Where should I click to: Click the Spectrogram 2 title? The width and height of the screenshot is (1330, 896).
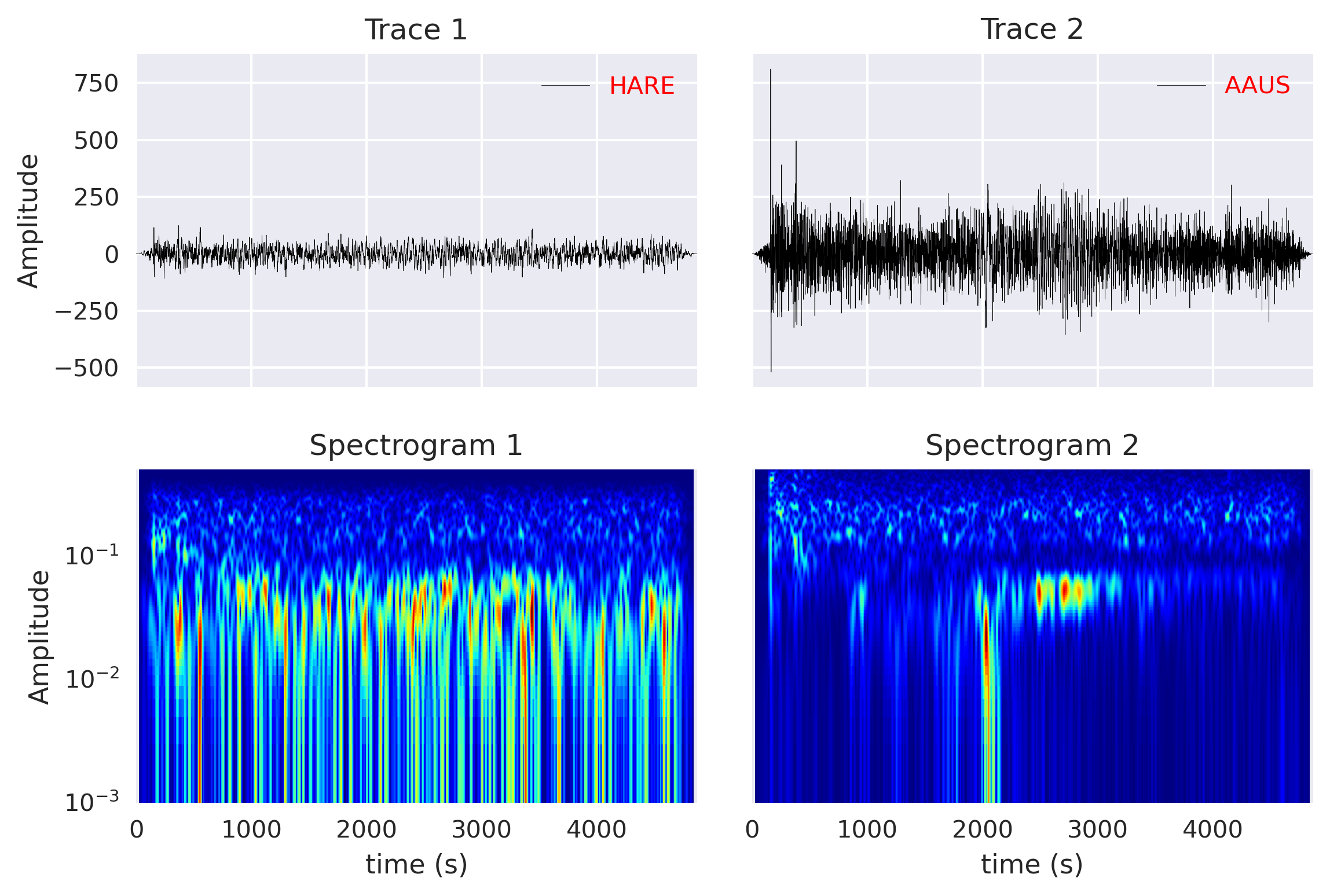point(1031,446)
